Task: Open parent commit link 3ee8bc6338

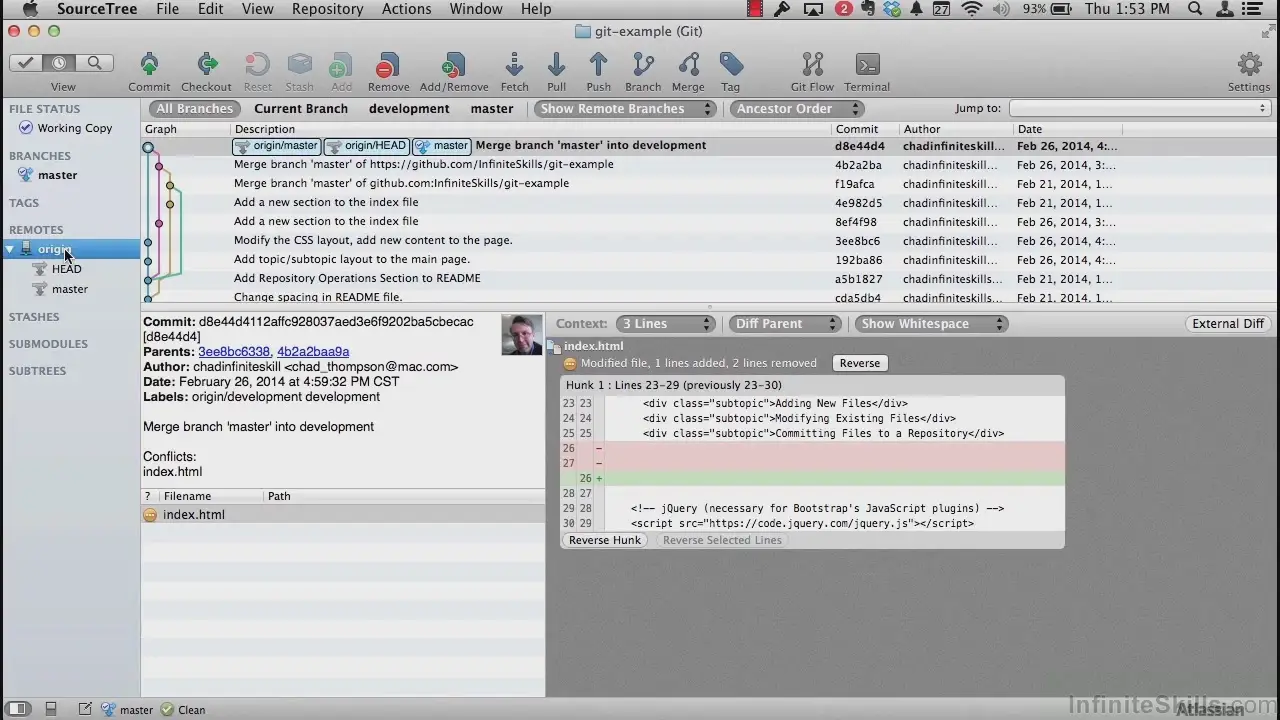Action: [234, 351]
